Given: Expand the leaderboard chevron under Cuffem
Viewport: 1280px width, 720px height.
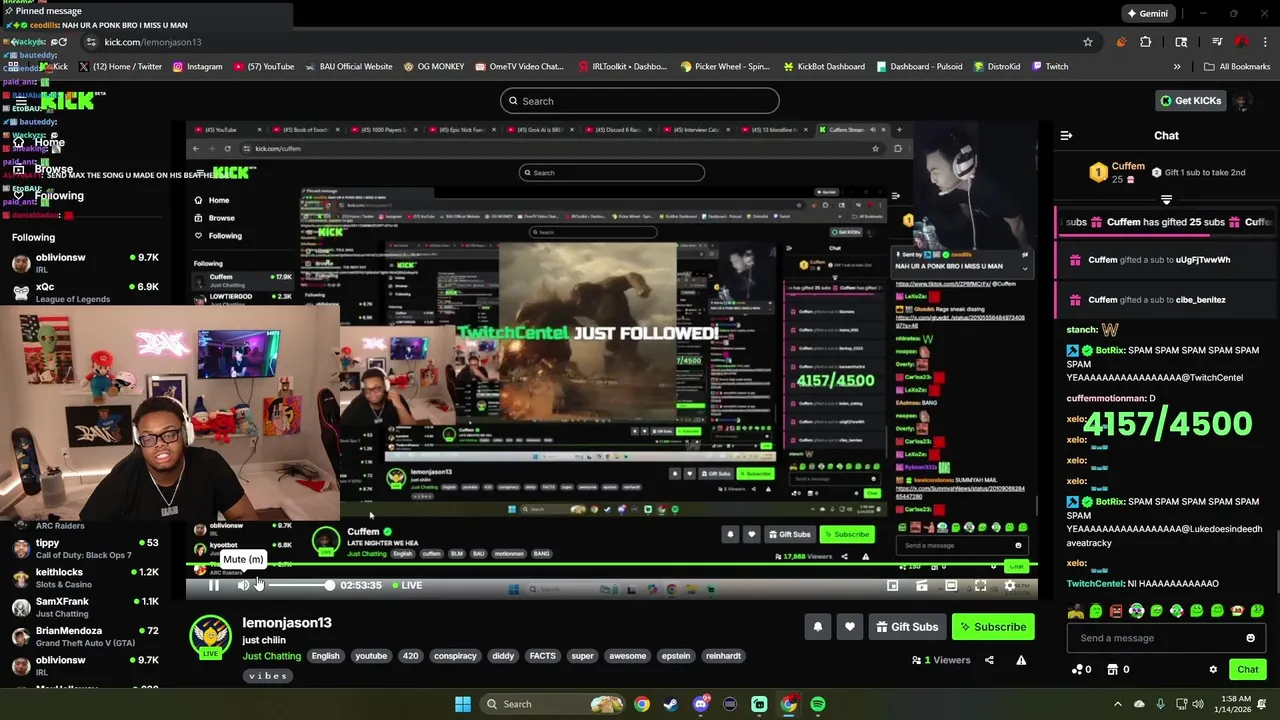Looking at the screenshot, I should 1166,199.
